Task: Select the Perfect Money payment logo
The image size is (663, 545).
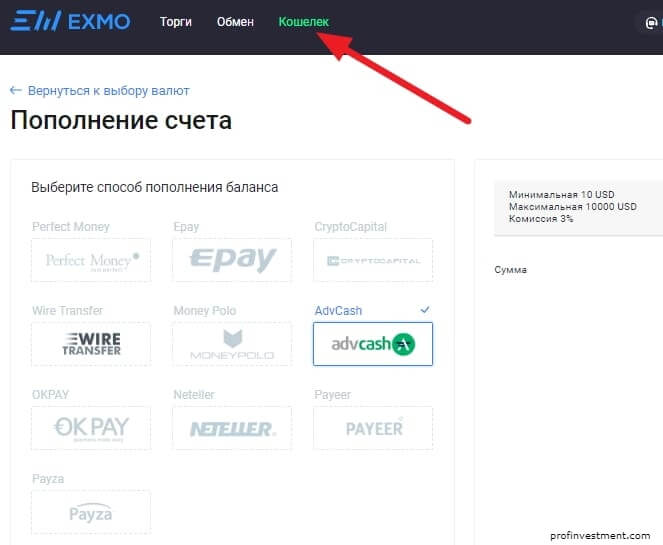Action: coord(91,260)
